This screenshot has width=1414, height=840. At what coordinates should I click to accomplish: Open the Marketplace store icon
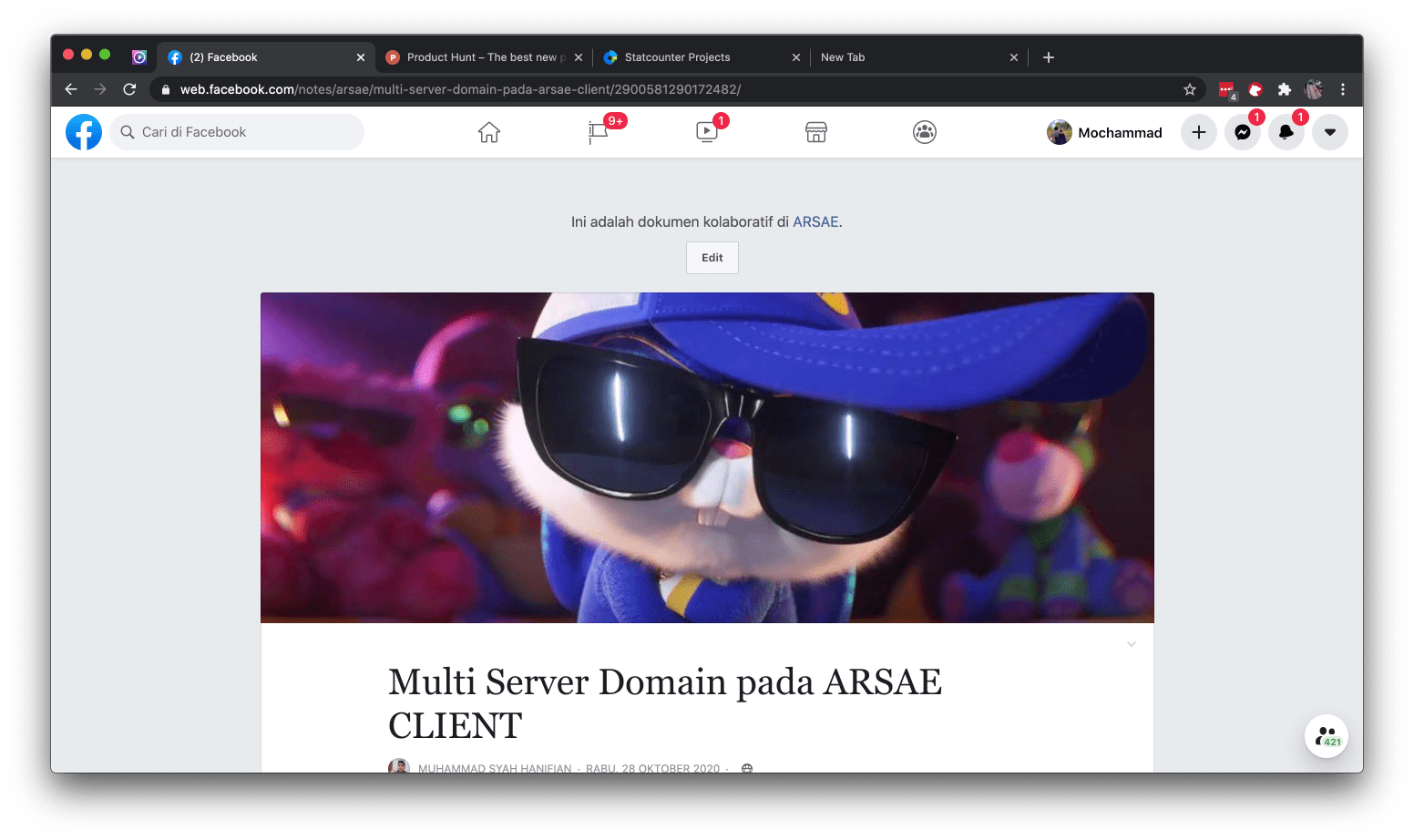(x=816, y=132)
